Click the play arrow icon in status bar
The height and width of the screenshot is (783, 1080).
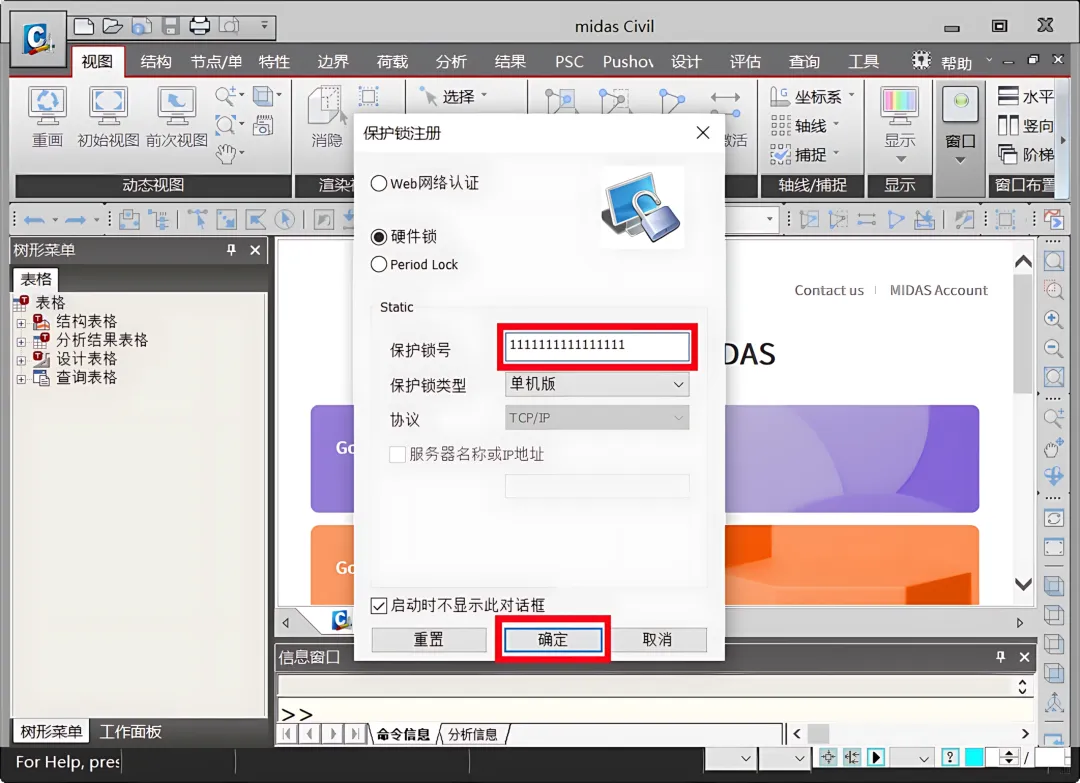click(x=876, y=758)
